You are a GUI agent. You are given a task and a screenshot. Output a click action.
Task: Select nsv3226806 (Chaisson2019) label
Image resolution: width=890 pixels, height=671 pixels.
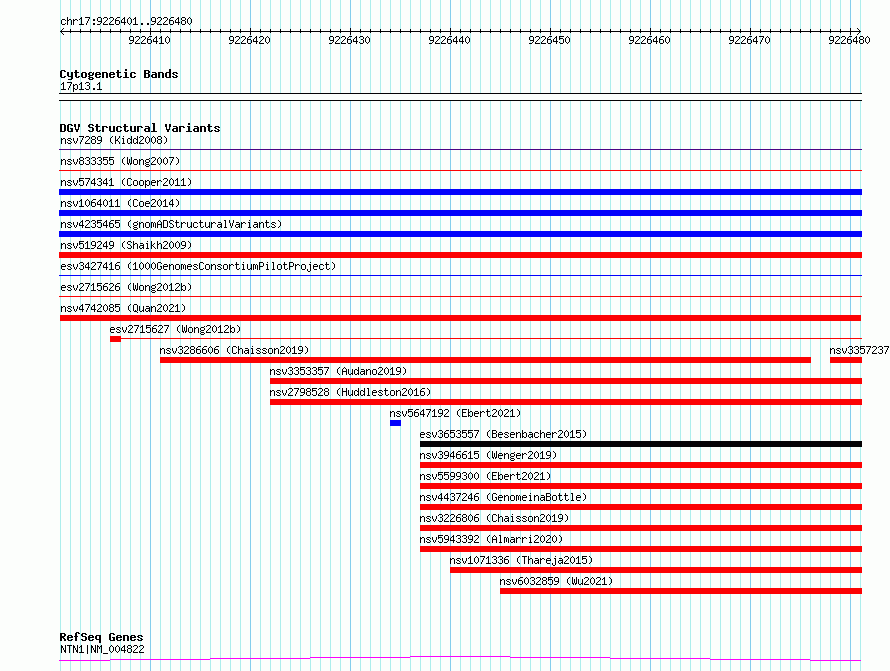[x=494, y=518]
